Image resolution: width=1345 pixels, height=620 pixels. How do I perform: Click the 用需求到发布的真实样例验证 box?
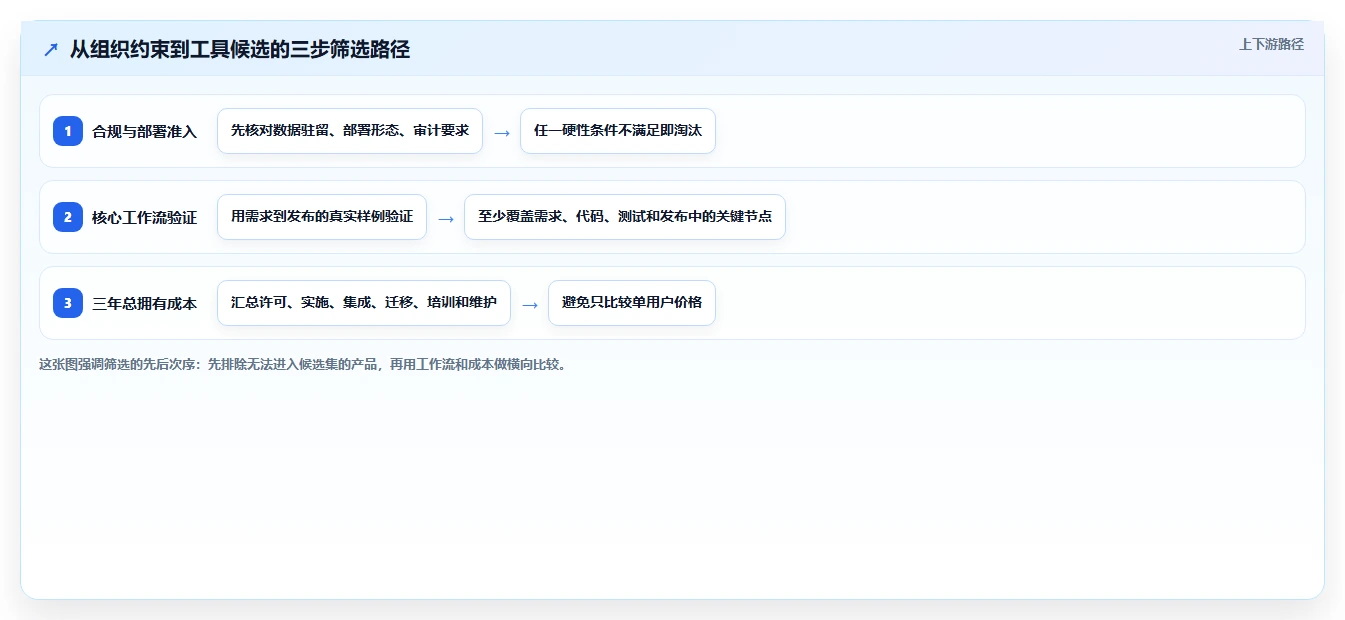(x=322, y=217)
